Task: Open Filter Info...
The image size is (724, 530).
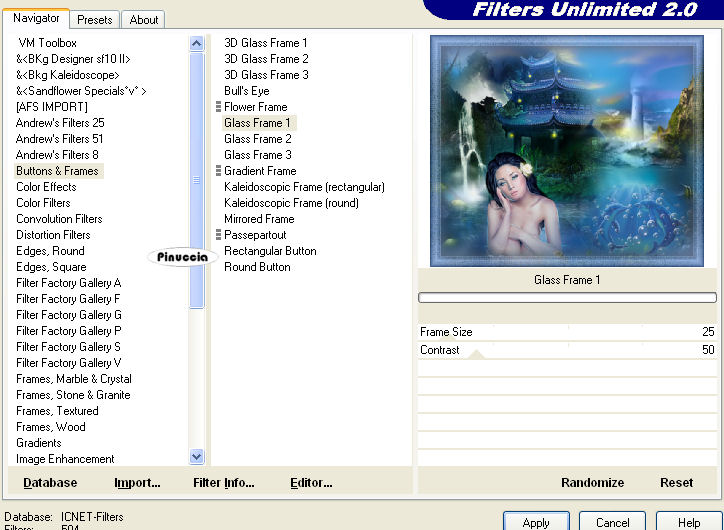Action: tap(223, 482)
